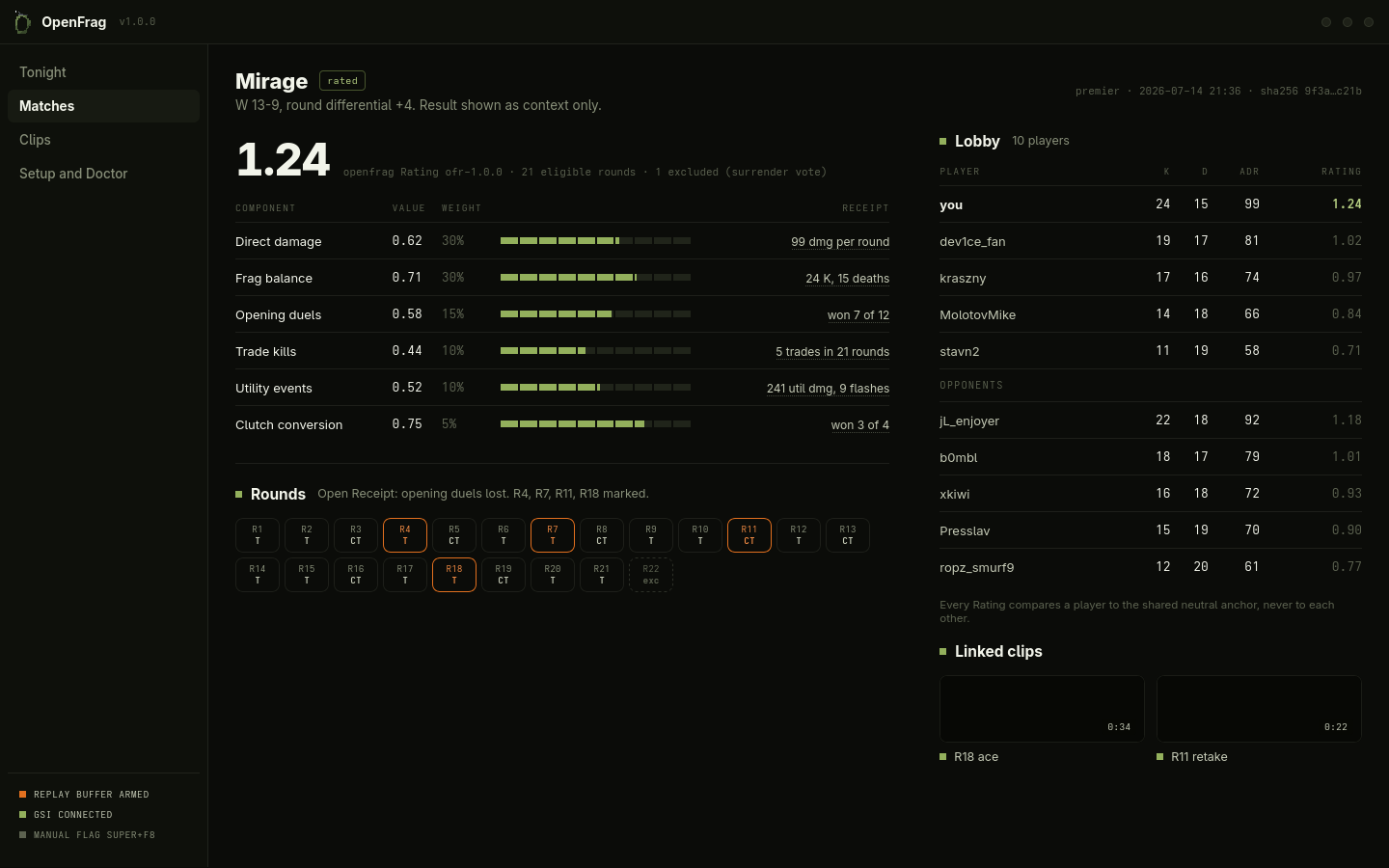Play the R18 ace clip thumbnail
The width and height of the screenshot is (1389, 868).
pyautogui.click(x=1042, y=709)
